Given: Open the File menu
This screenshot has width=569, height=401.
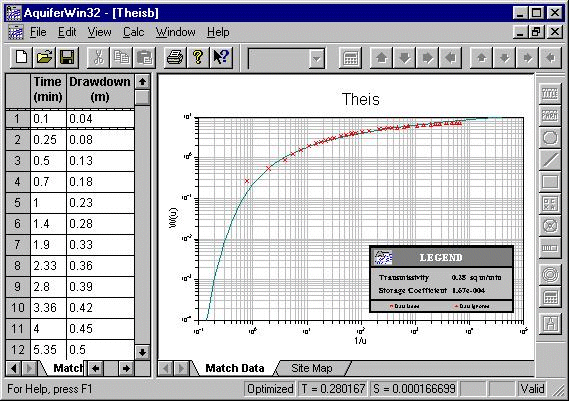Looking at the screenshot, I should [x=38, y=32].
